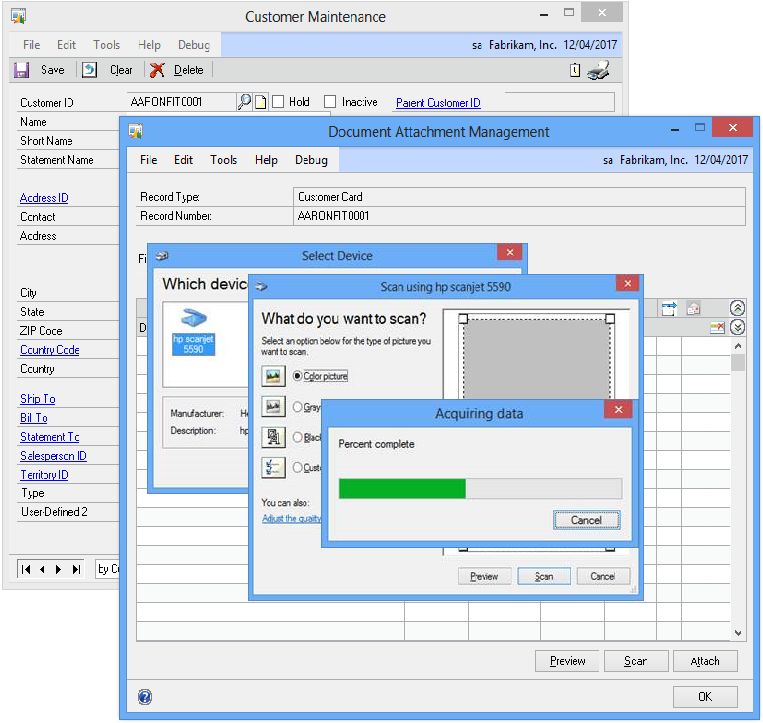Click the Custom Settings icon
Viewport: 763px width, 723px height.
pos(273,468)
